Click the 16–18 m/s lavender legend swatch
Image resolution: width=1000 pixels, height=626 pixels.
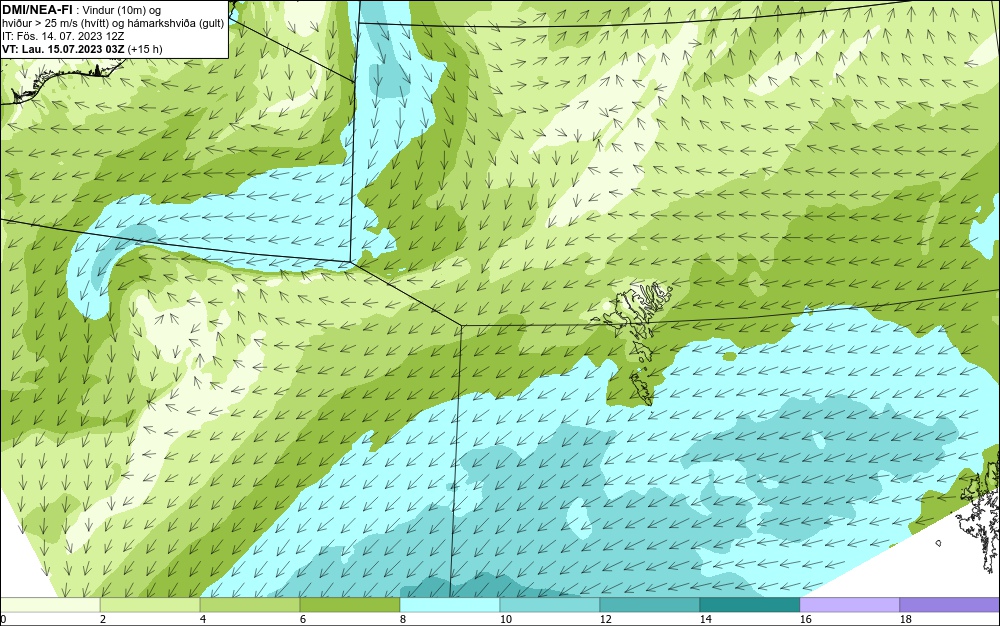point(849,605)
